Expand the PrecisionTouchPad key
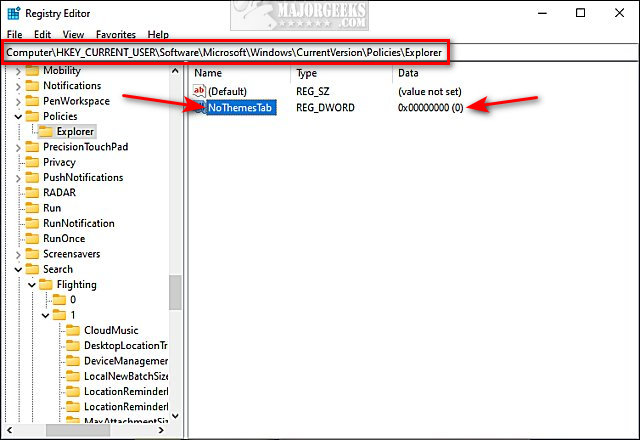 (x=18, y=147)
